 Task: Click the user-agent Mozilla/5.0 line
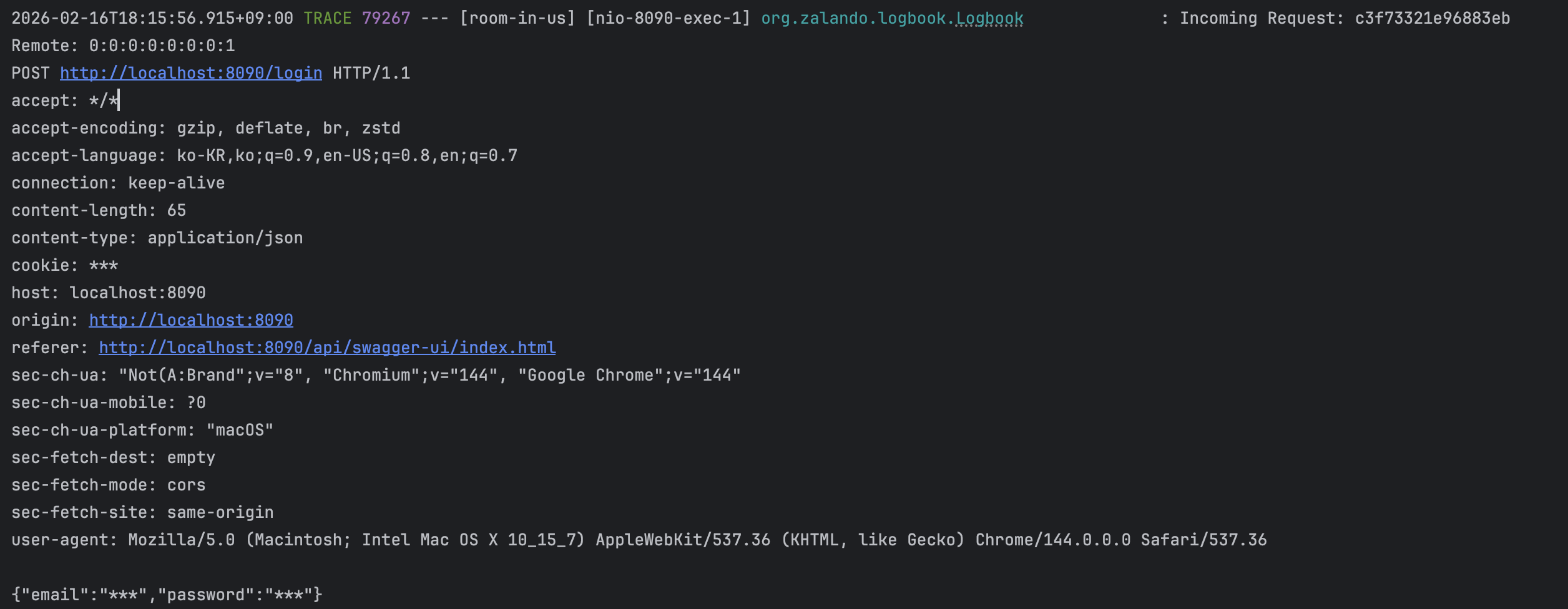639,540
